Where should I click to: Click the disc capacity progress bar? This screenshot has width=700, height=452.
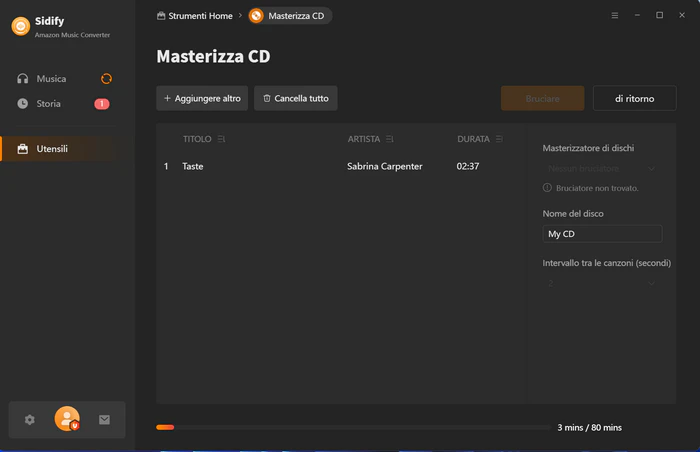click(x=353, y=427)
